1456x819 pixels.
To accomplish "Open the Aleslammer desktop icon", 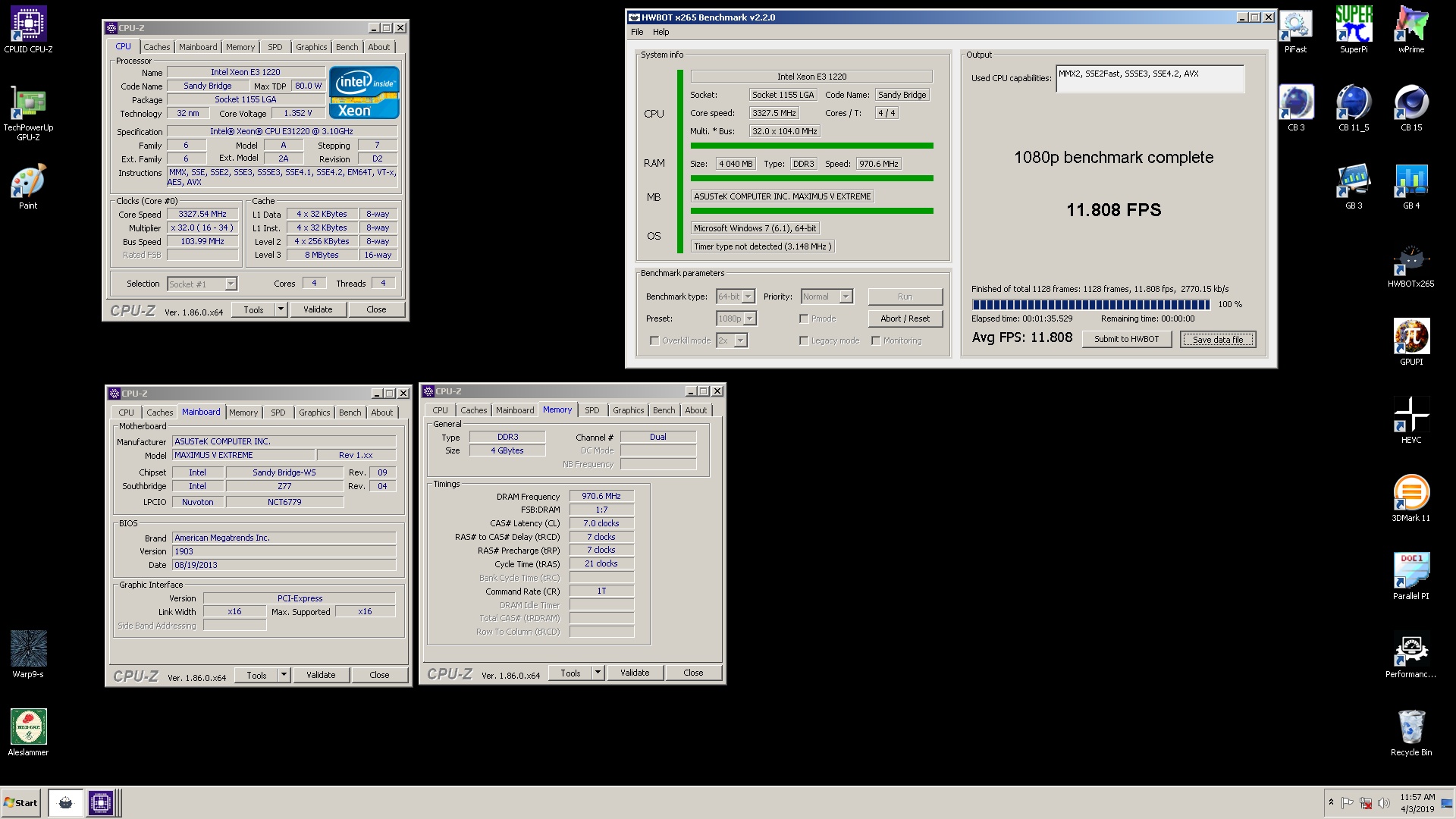I will (x=28, y=733).
